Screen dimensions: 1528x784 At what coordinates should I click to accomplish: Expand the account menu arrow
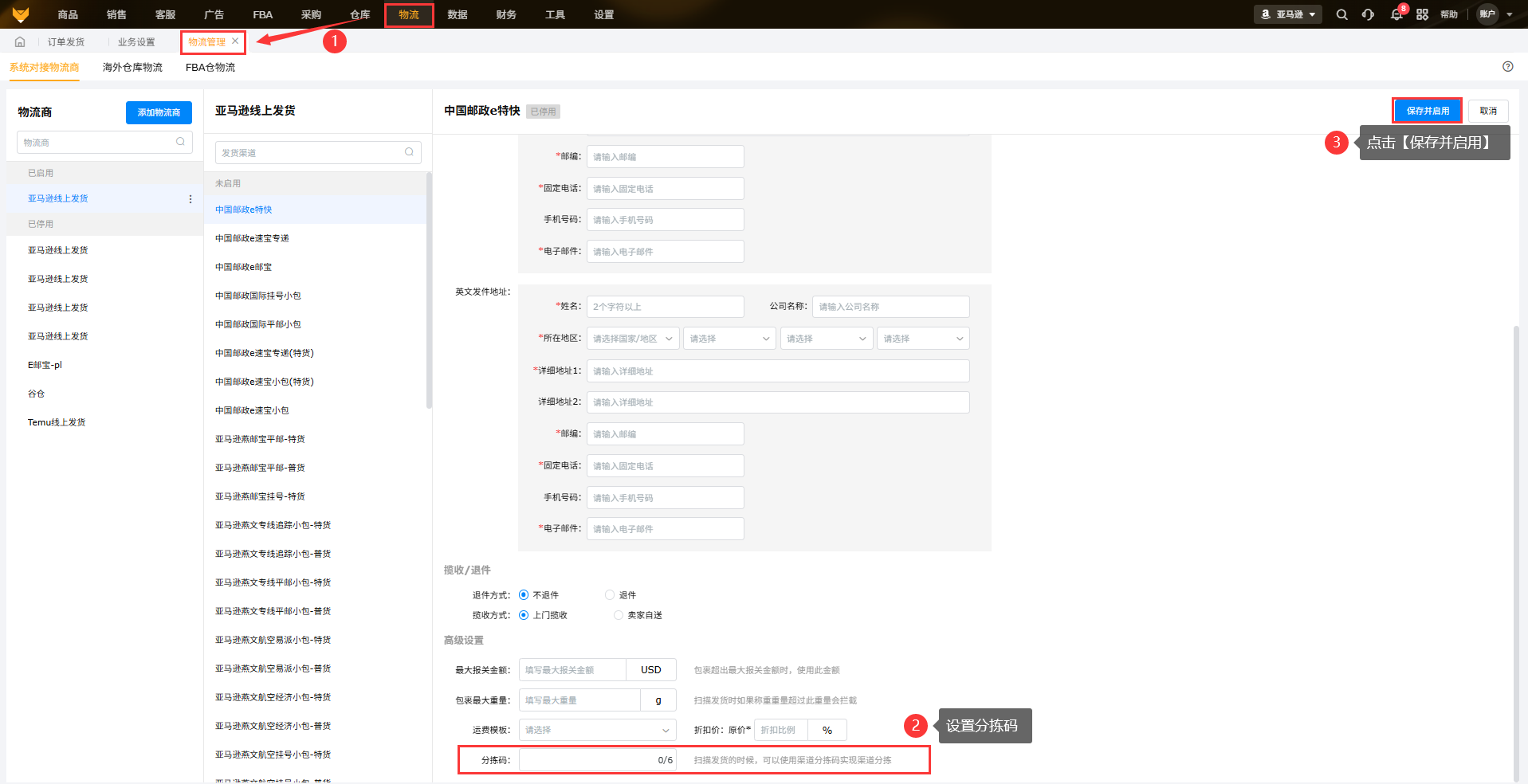click(1510, 14)
